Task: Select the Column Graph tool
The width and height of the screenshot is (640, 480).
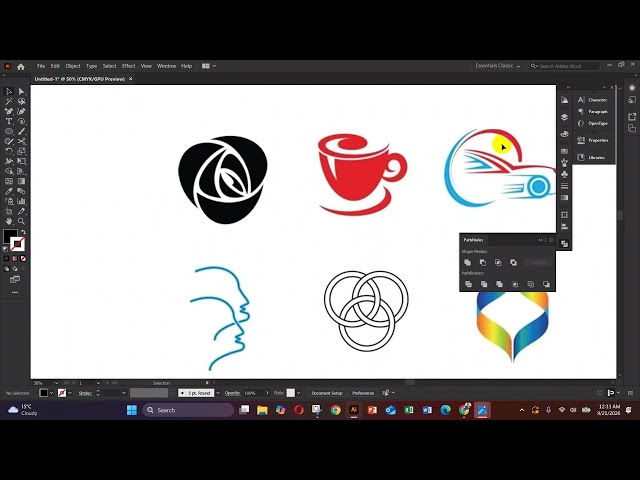Action: 21,201
